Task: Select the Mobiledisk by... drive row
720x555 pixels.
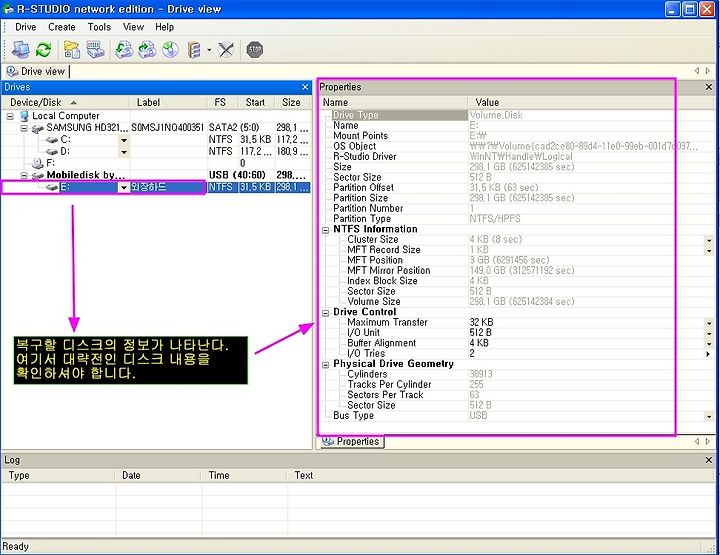Action: 156,175
